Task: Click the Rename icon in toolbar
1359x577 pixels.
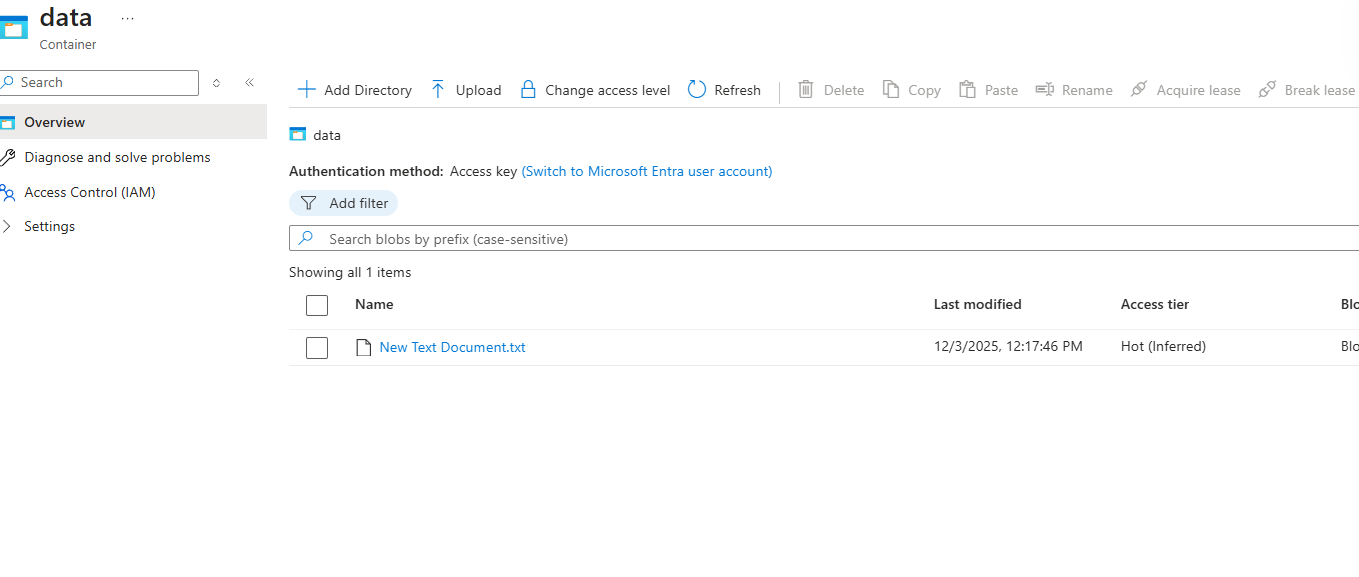Action: point(1045,90)
